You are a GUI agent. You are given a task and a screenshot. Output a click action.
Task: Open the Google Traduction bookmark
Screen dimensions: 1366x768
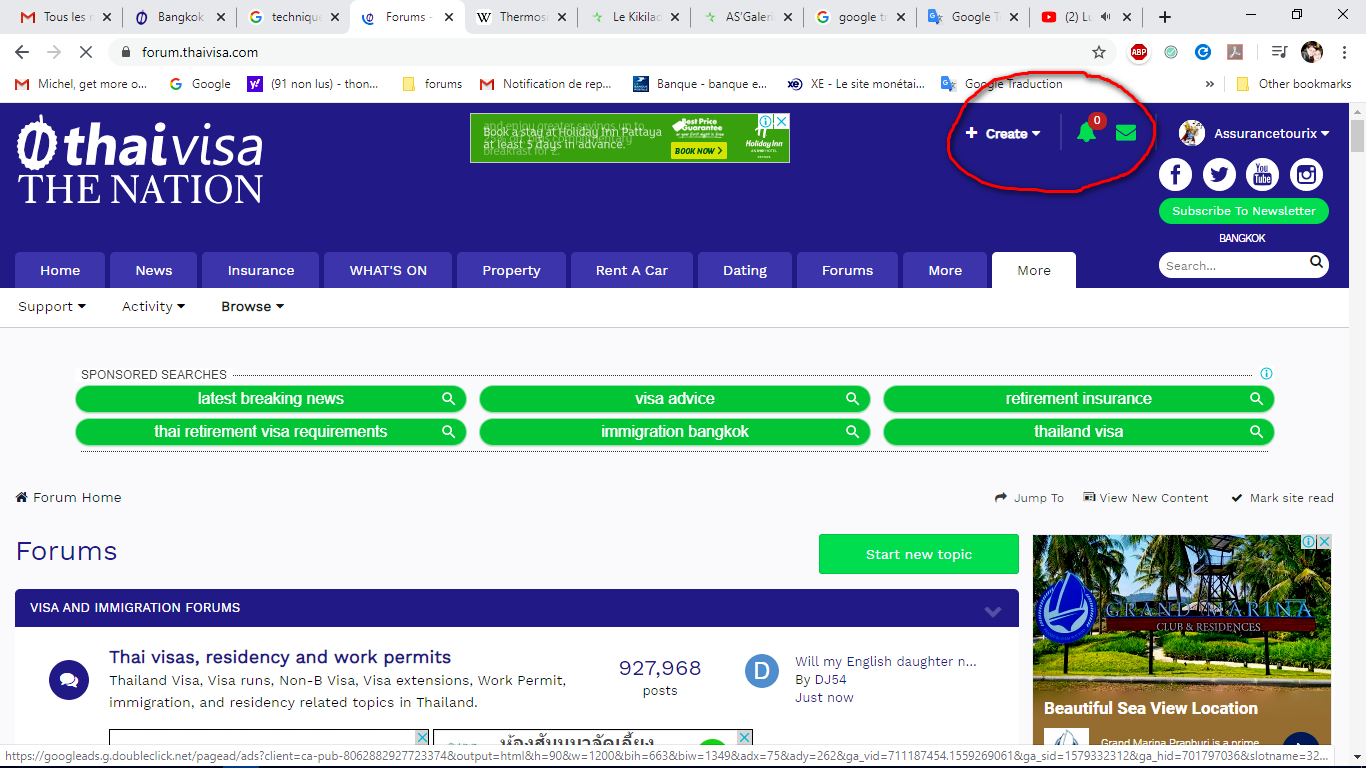[x=1002, y=84]
